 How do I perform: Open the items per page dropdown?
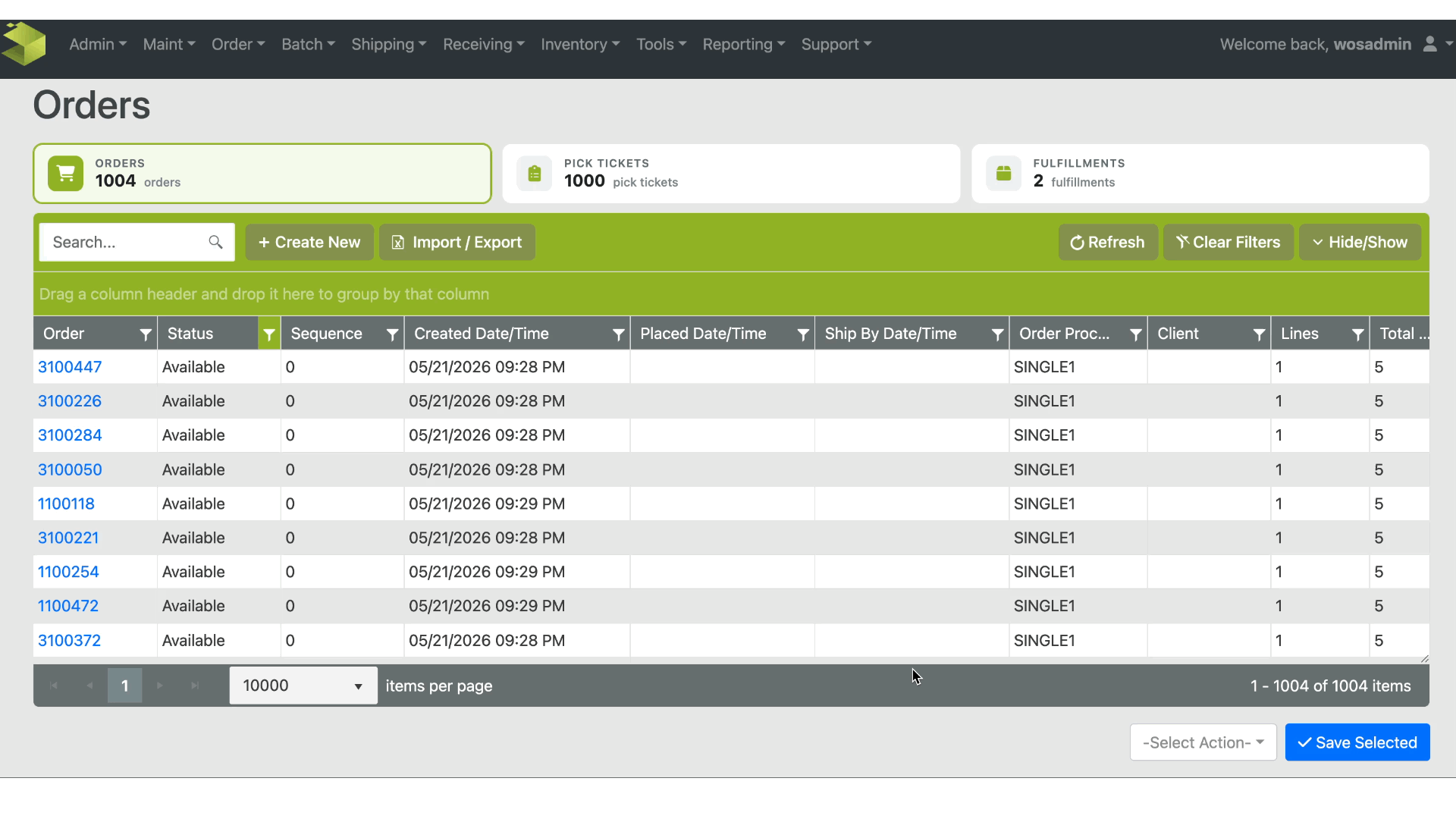303,686
